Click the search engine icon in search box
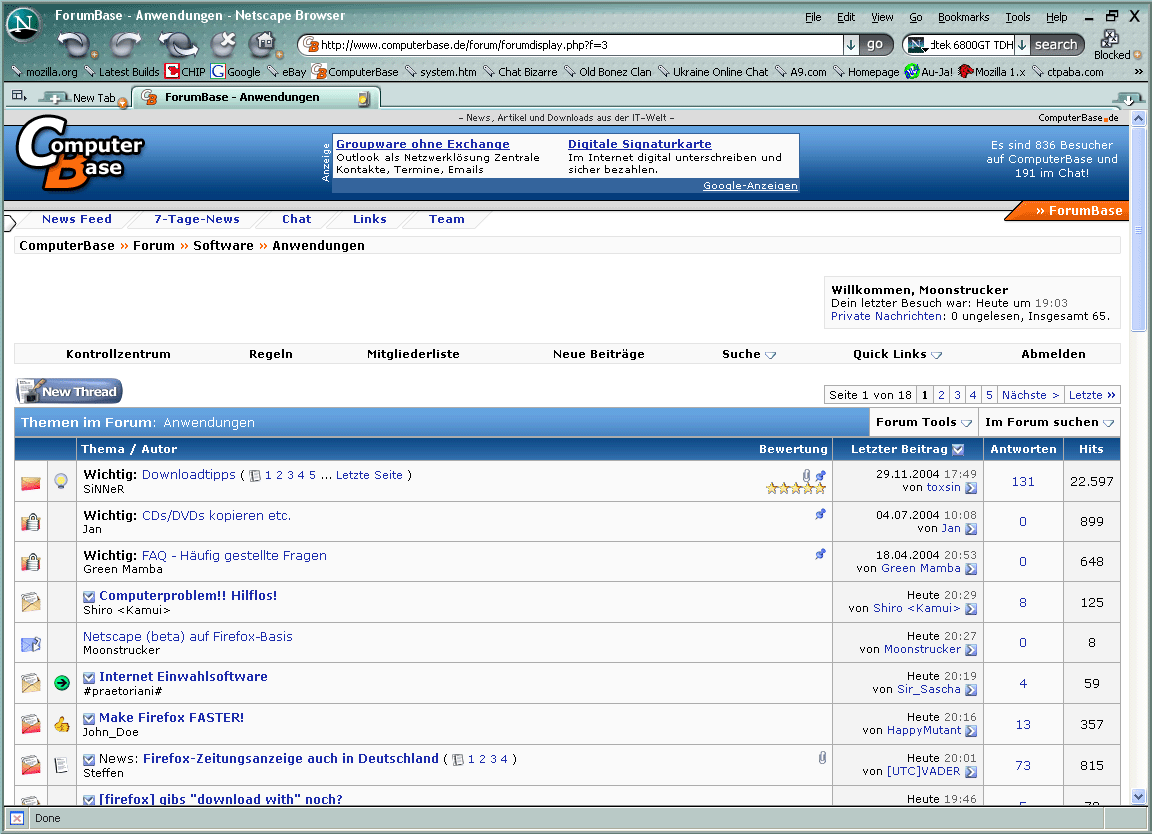1152x834 pixels. (916, 45)
